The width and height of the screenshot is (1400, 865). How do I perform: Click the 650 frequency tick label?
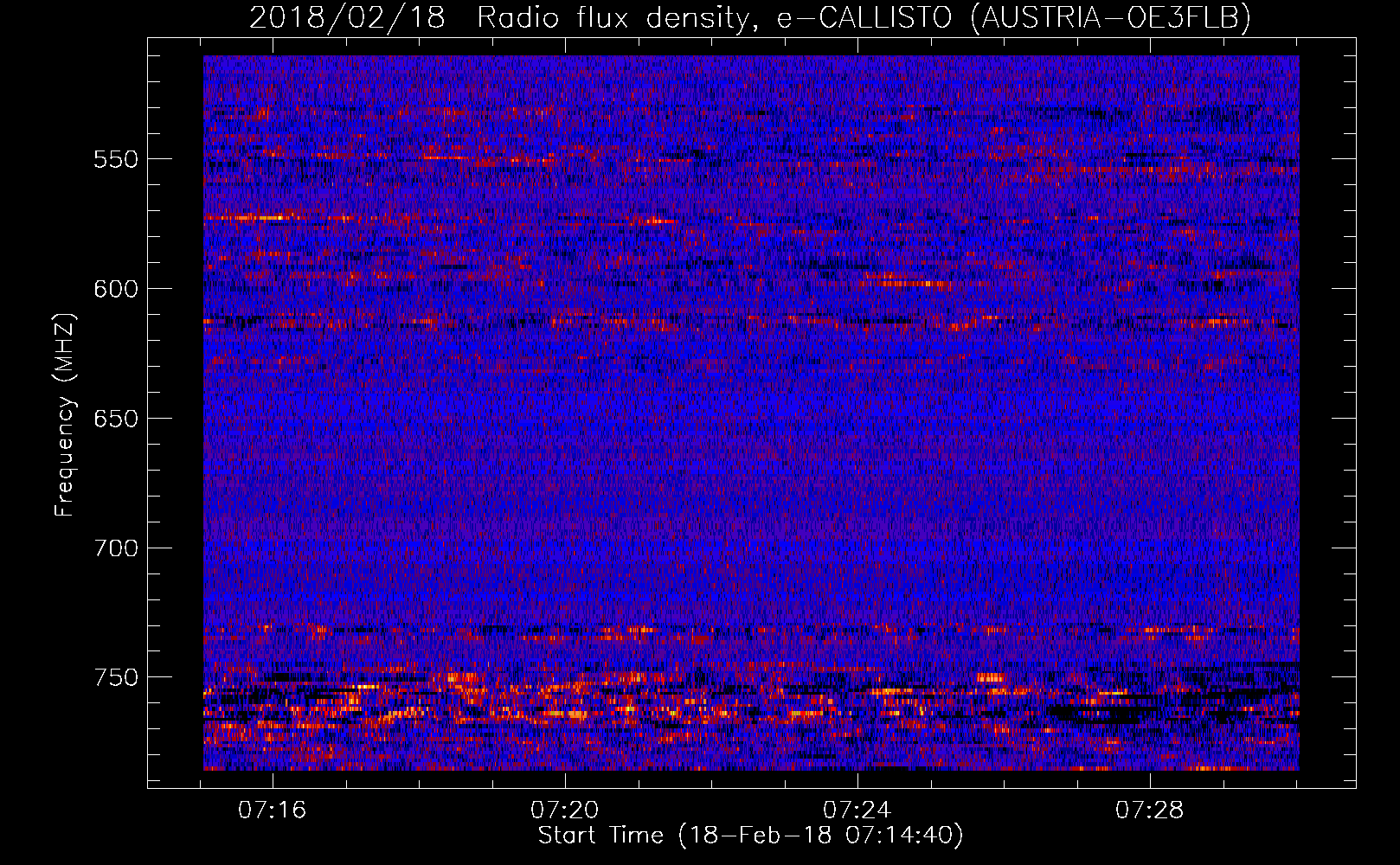[116, 419]
